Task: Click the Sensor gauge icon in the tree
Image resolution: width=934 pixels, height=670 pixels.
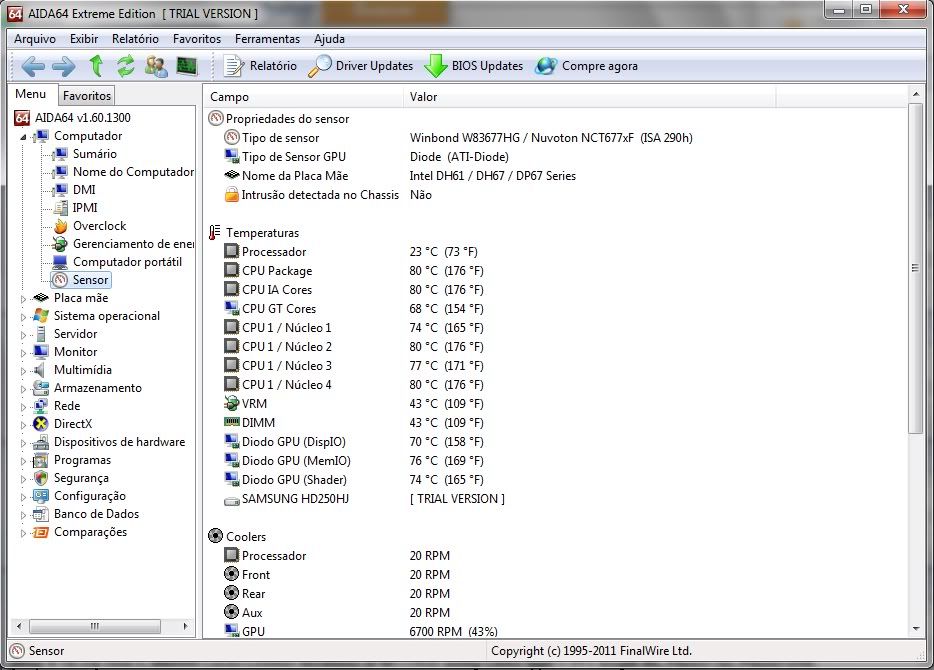Action: 60,279
